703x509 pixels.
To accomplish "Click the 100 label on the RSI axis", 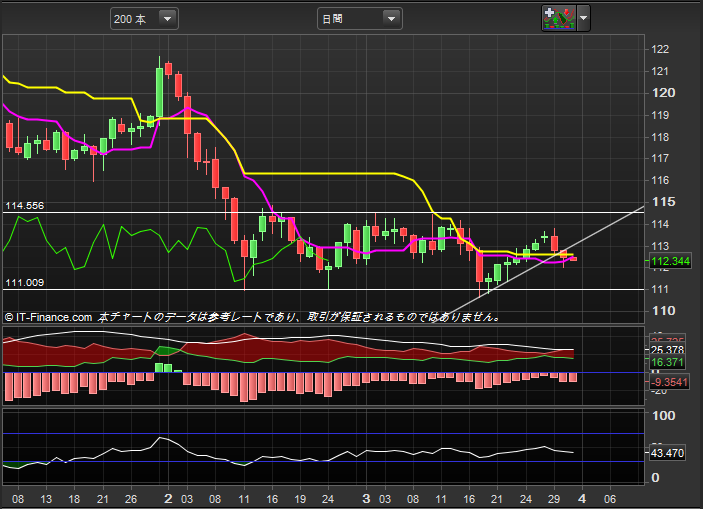I will pyautogui.click(x=664, y=416).
